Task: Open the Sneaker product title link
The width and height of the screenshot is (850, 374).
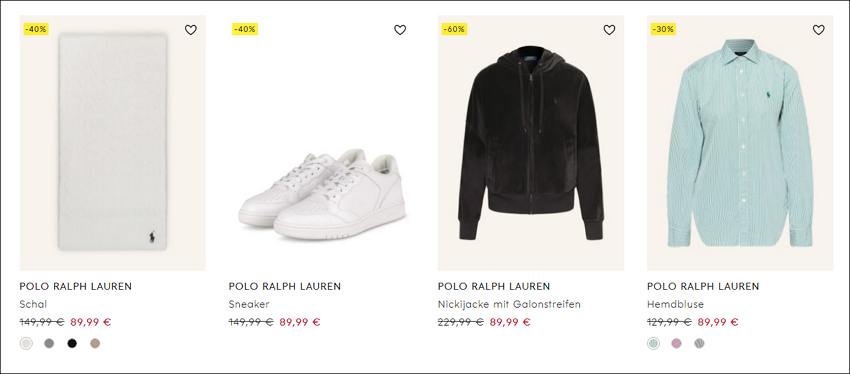Action: click(x=249, y=304)
